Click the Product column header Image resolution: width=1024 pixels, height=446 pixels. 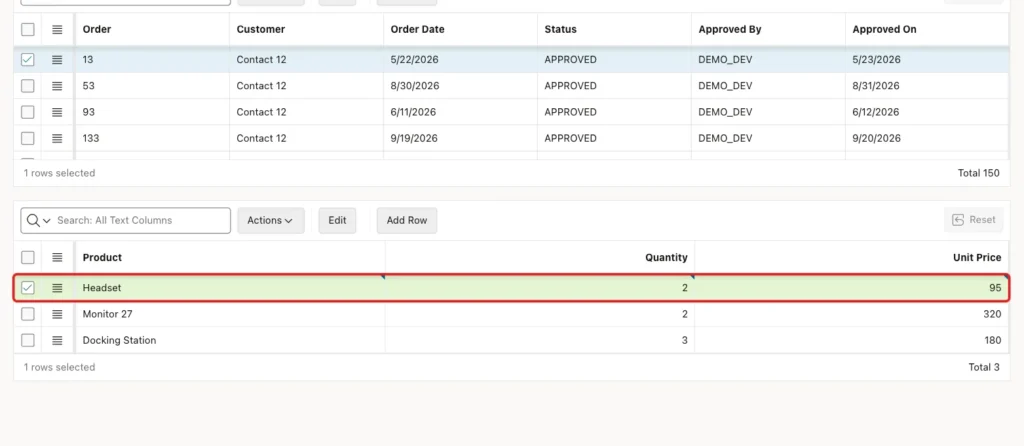pos(230,257)
